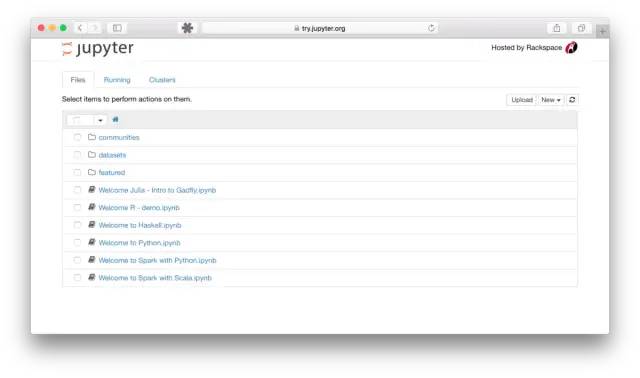640x378 pixels.
Task: Click notebook icon for Spark with Scala
Action: pyautogui.click(x=92, y=278)
